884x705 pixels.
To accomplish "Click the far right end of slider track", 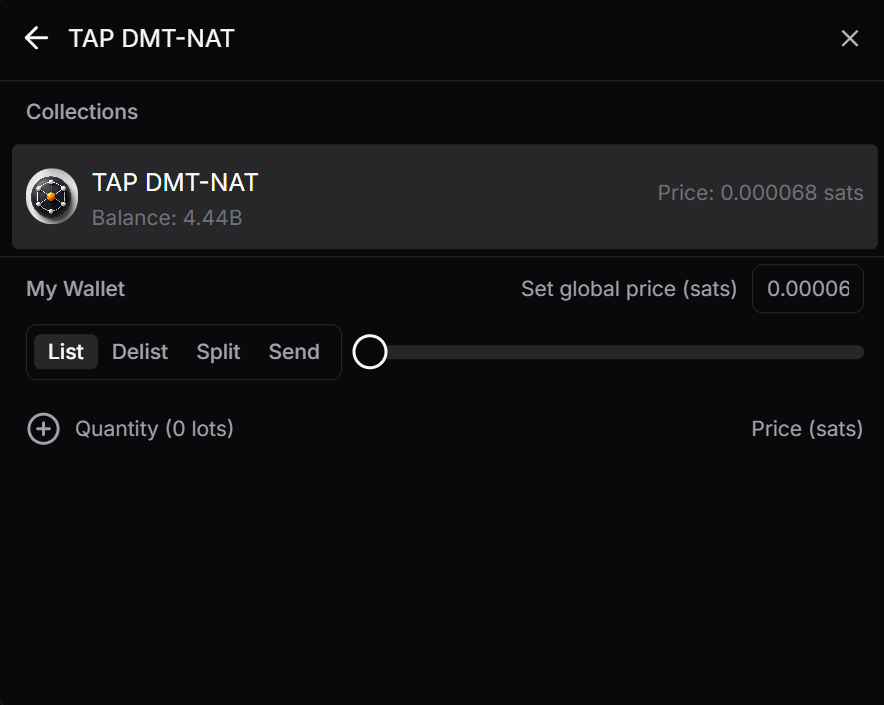I will point(858,352).
